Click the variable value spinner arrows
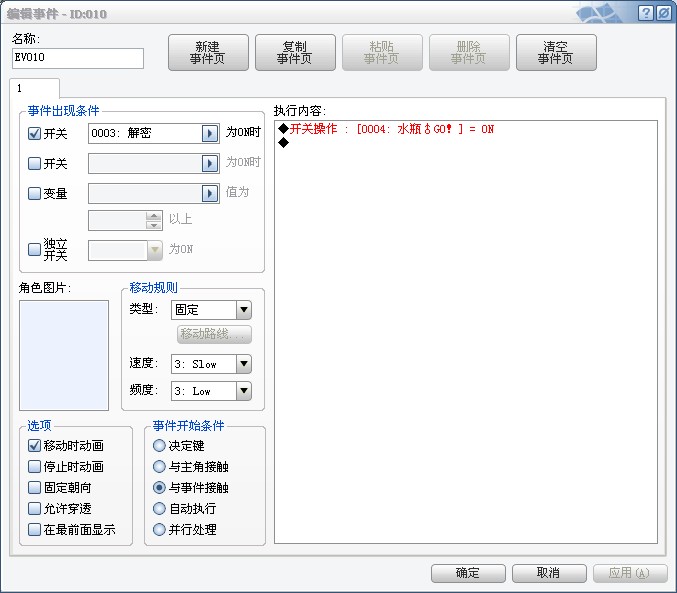The height and width of the screenshot is (593, 677). tap(154, 220)
